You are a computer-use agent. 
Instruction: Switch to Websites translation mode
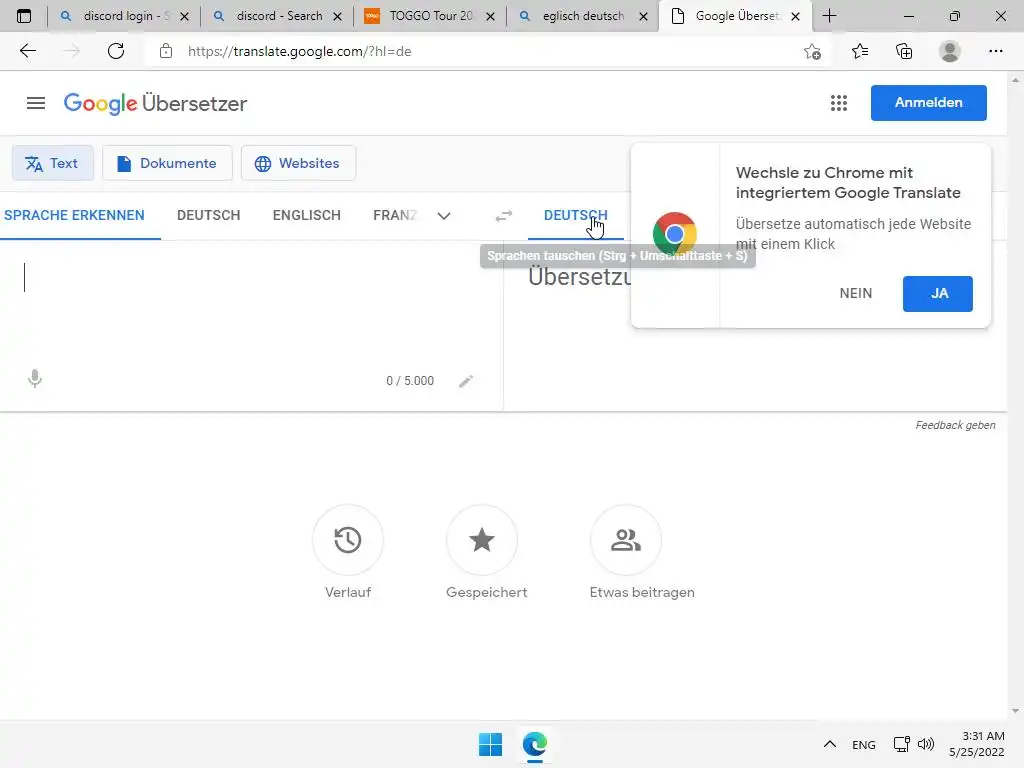pyautogui.click(x=298, y=163)
